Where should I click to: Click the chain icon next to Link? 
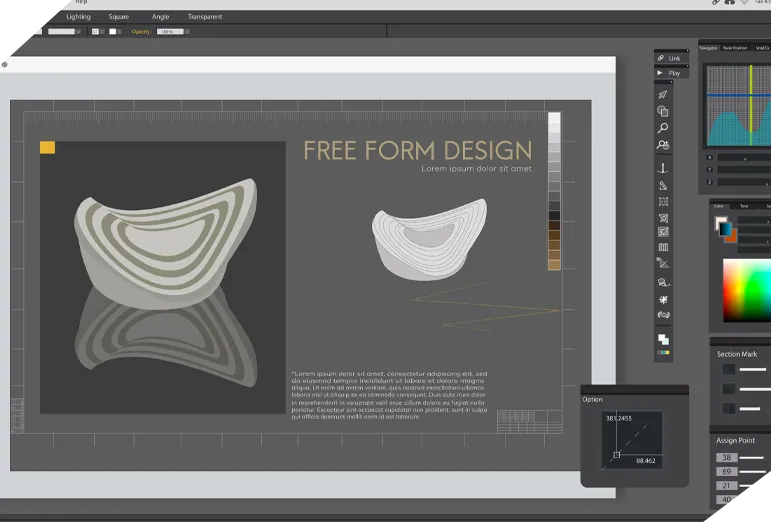pos(661,58)
